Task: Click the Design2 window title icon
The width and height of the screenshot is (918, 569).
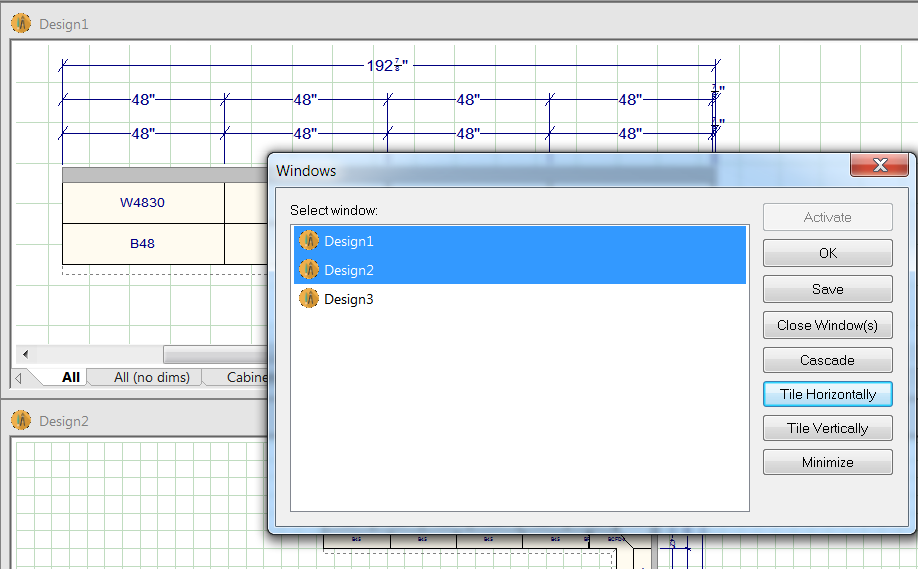Action: pos(21,420)
